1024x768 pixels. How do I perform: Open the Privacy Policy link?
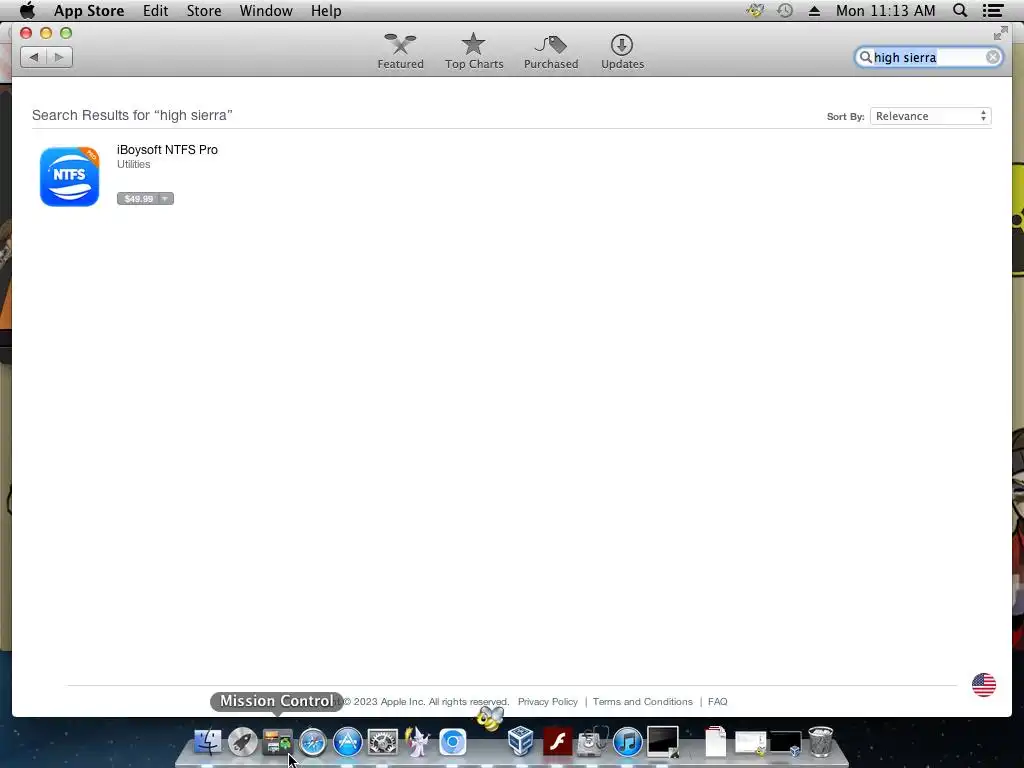click(548, 701)
